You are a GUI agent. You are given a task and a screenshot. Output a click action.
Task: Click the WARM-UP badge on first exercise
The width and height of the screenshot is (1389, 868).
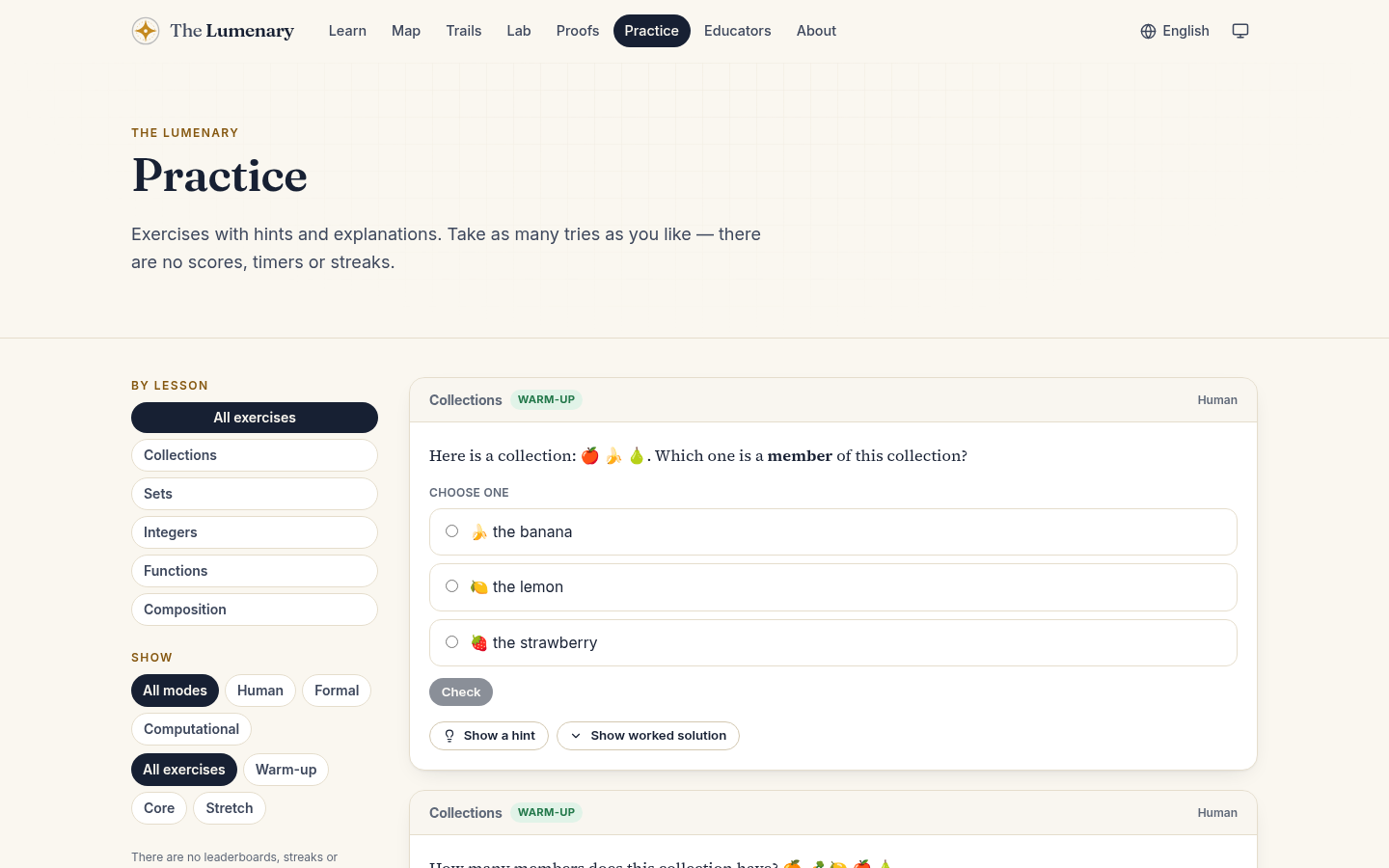(546, 399)
